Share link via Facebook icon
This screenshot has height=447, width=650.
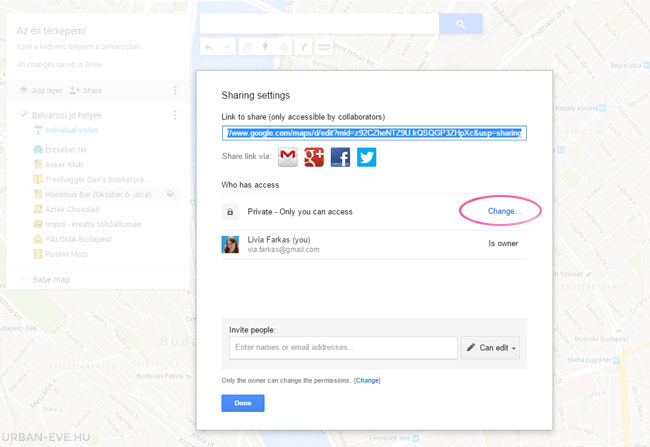click(x=340, y=157)
